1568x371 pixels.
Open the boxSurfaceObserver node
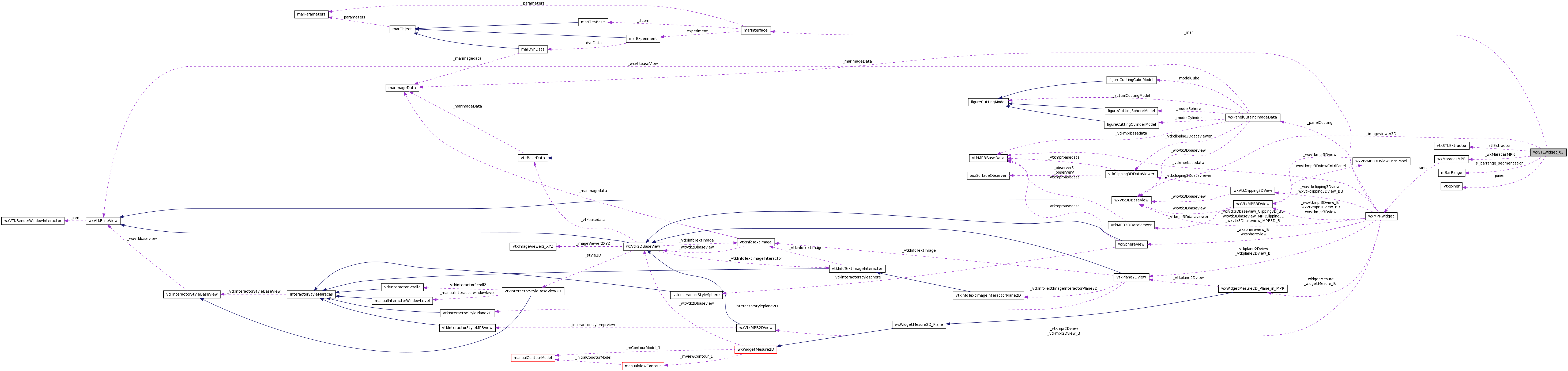(988, 175)
